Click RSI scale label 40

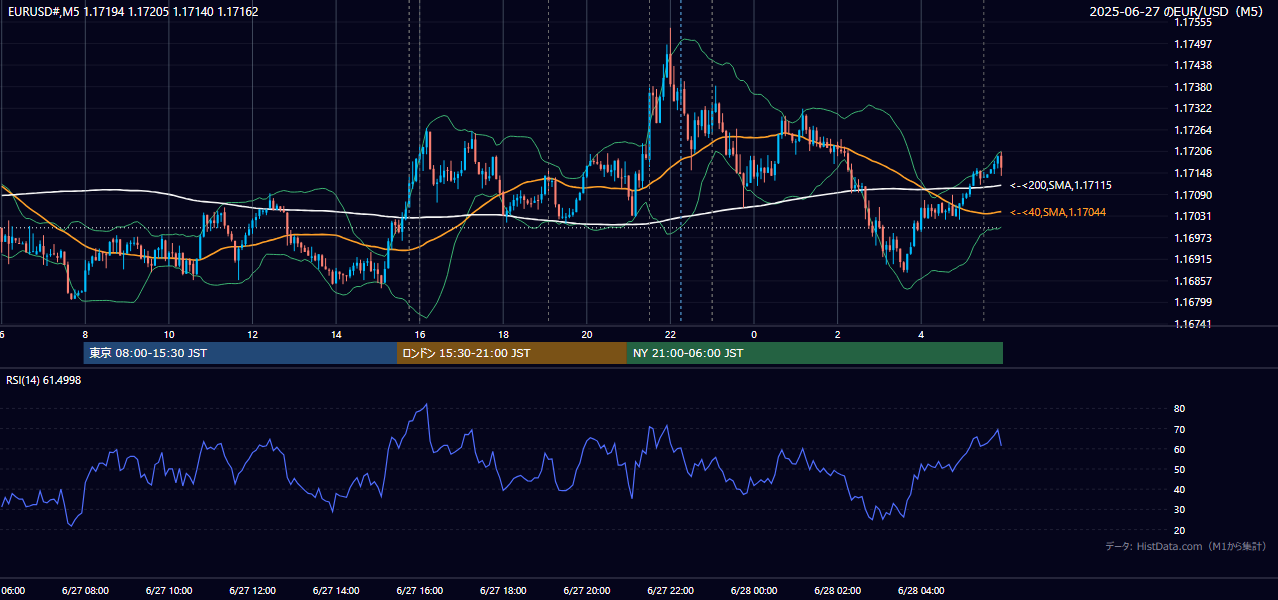[1179, 490]
